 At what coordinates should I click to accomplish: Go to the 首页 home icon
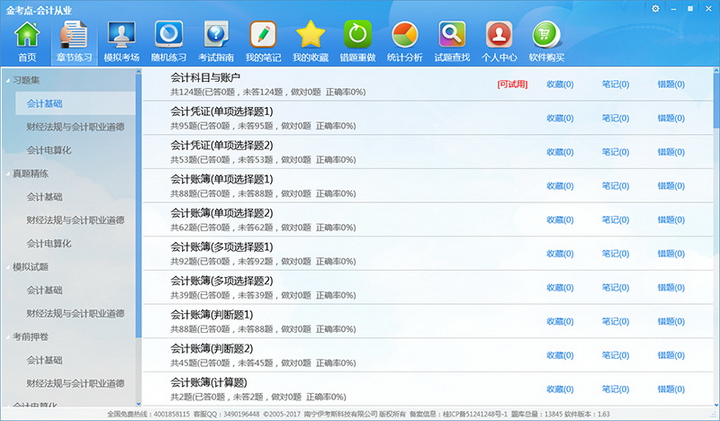coord(27,41)
